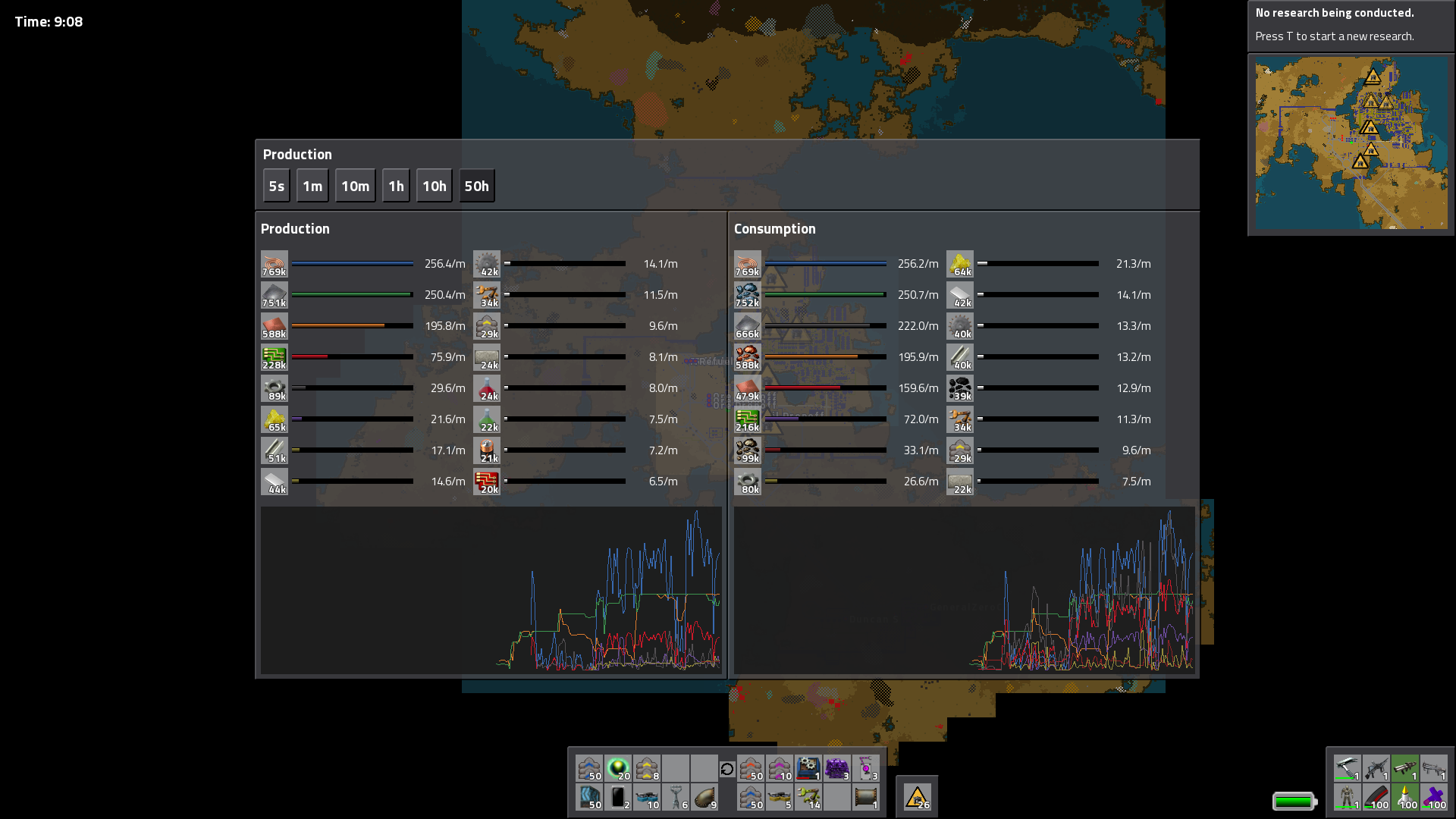Click iron gear 89k production icon

click(275, 388)
